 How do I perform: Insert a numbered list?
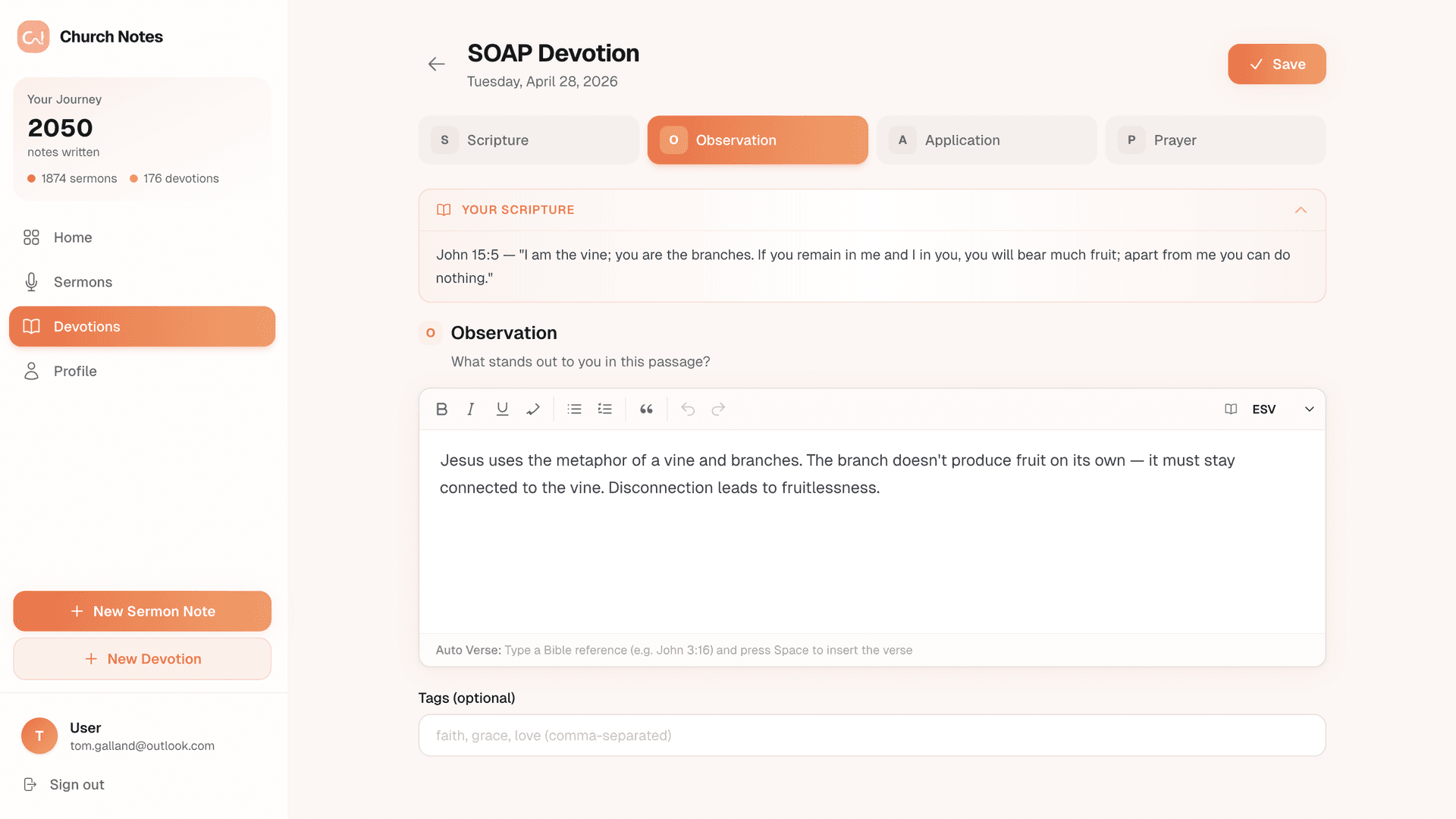pos(604,409)
